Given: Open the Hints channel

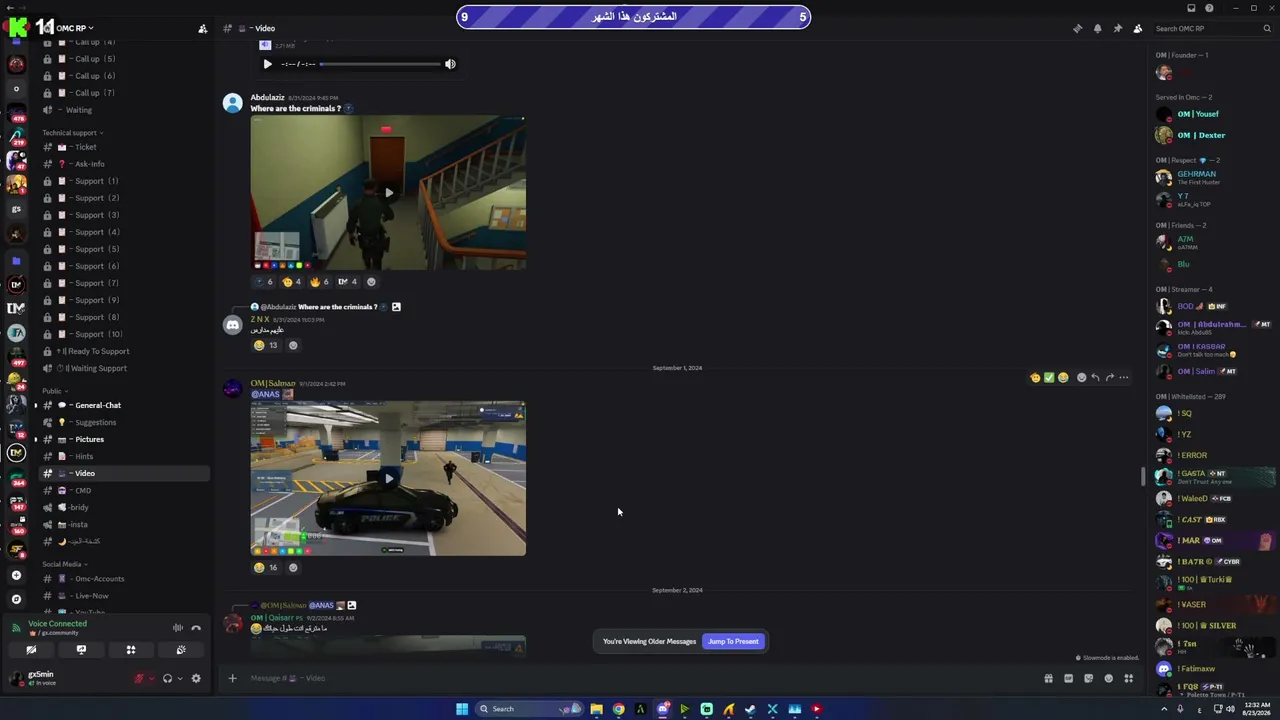Looking at the screenshot, I should point(124,456).
